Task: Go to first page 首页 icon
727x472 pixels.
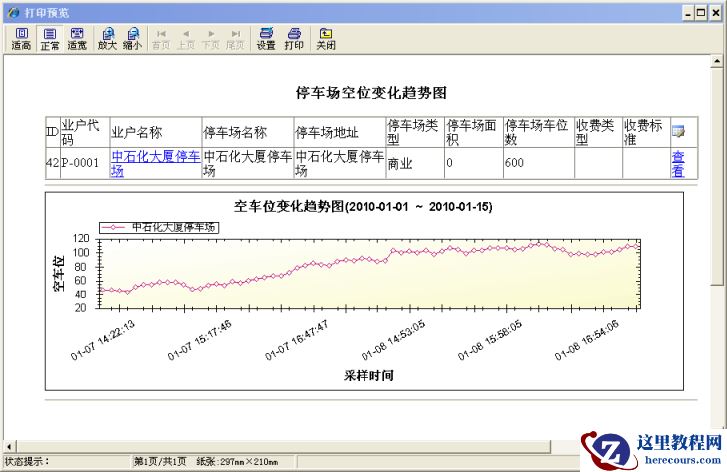Action: pyautogui.click(x=161, y=39)
